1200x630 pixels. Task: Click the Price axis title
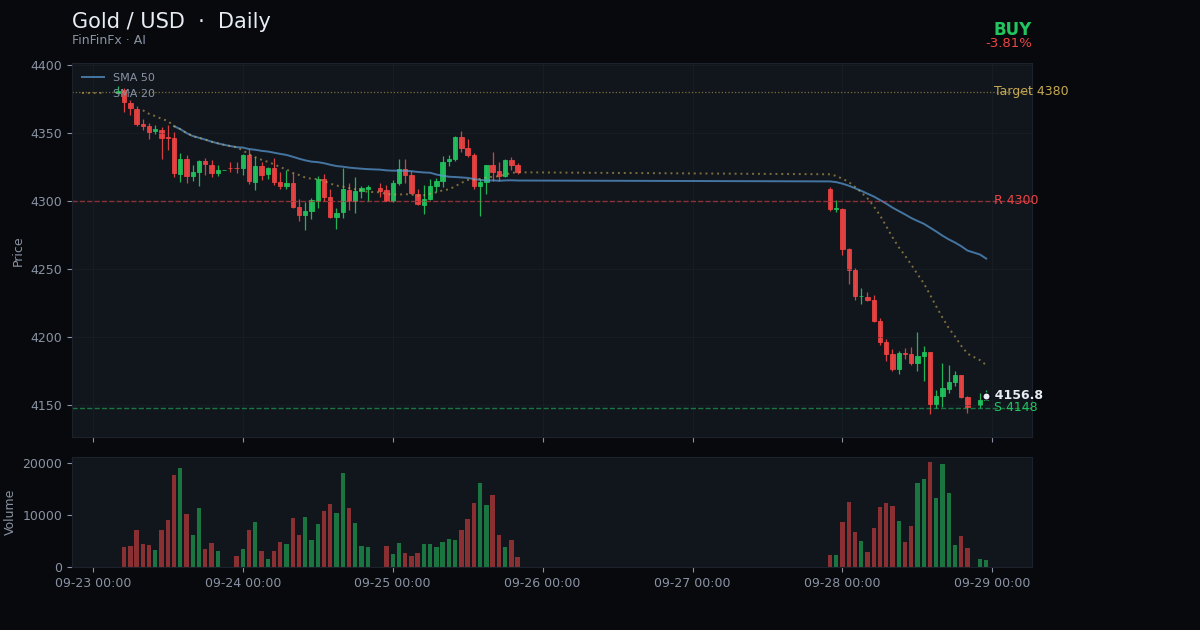[x=18, y=251]
